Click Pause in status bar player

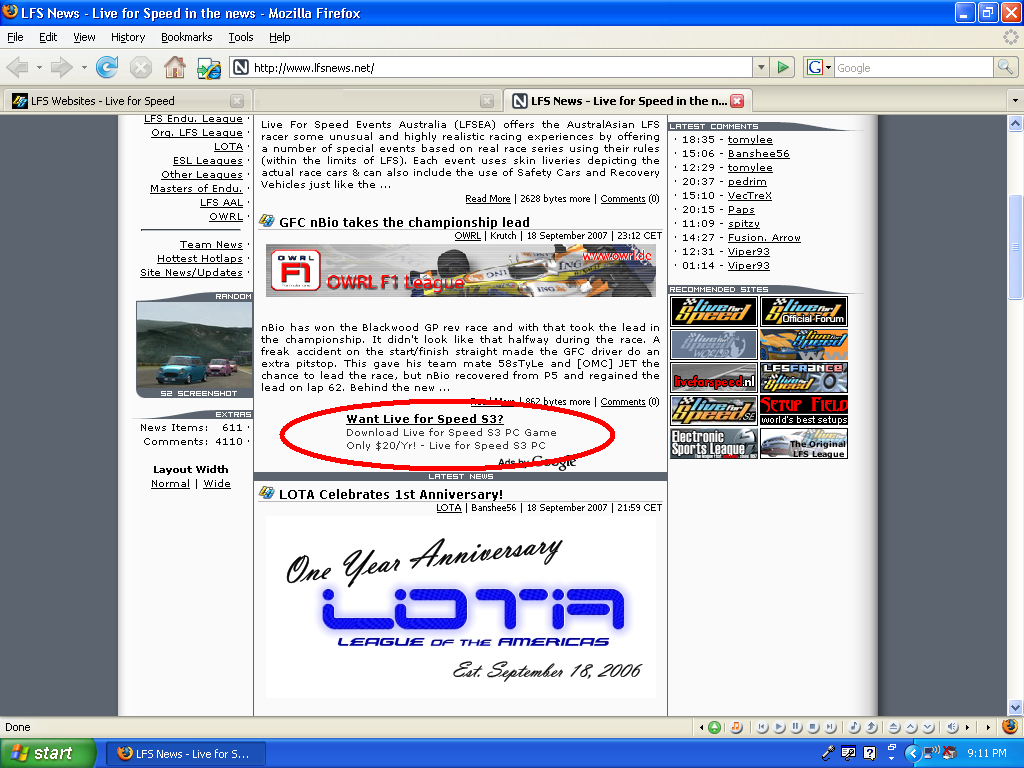795,727
